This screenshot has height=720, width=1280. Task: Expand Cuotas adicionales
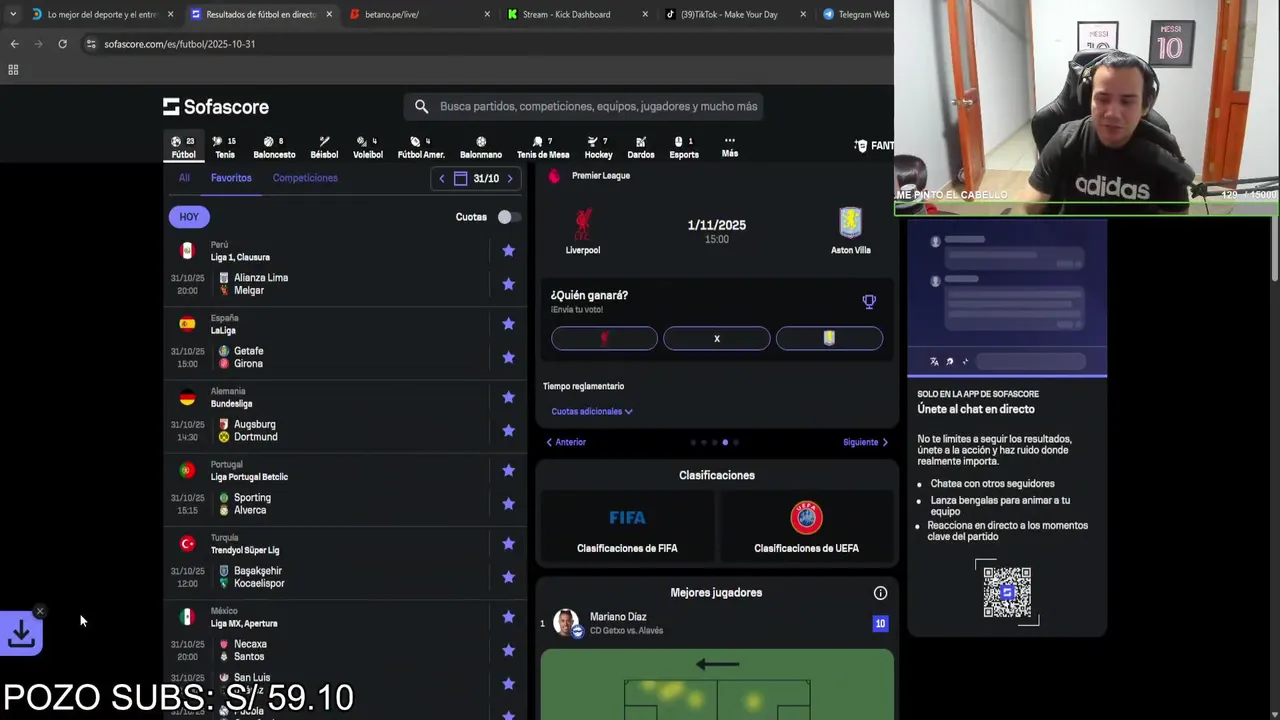point(591,411)
